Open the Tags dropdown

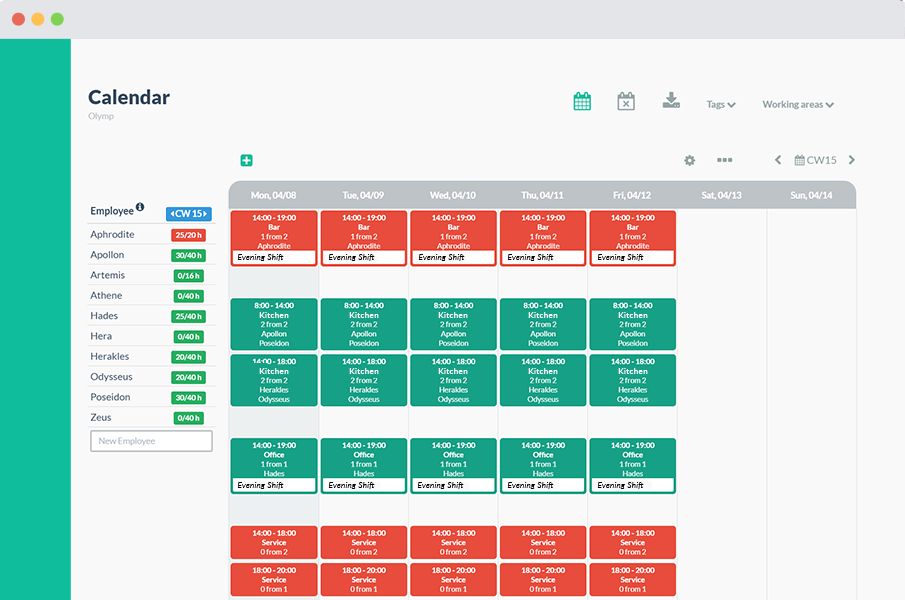pos(720,104)
